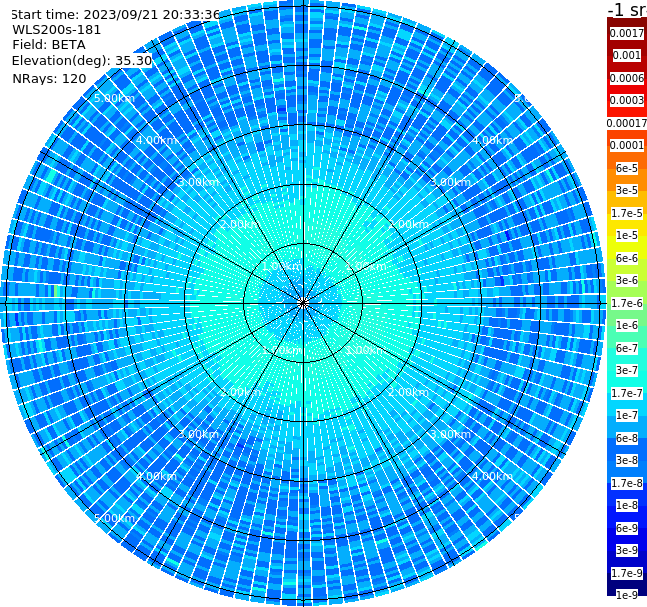Select the 1e-6 colorbar label
Viewport: 647px width, 607px height.
[627, 325]
